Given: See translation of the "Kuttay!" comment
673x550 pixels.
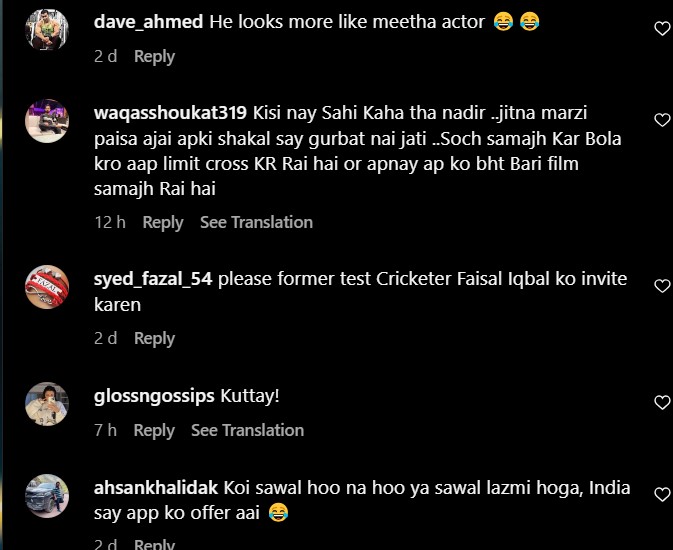Looking at the screenshot, I should click(247, 430).
